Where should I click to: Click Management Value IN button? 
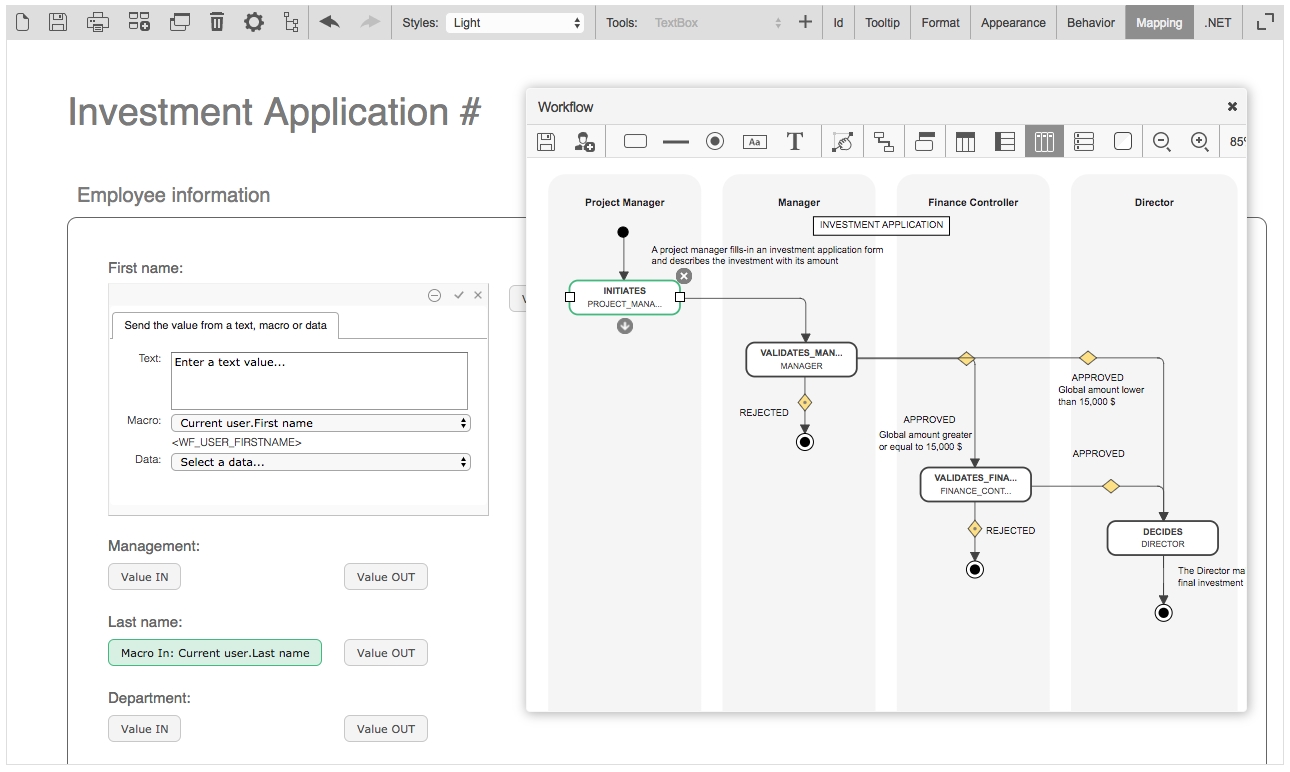point(145,577)
